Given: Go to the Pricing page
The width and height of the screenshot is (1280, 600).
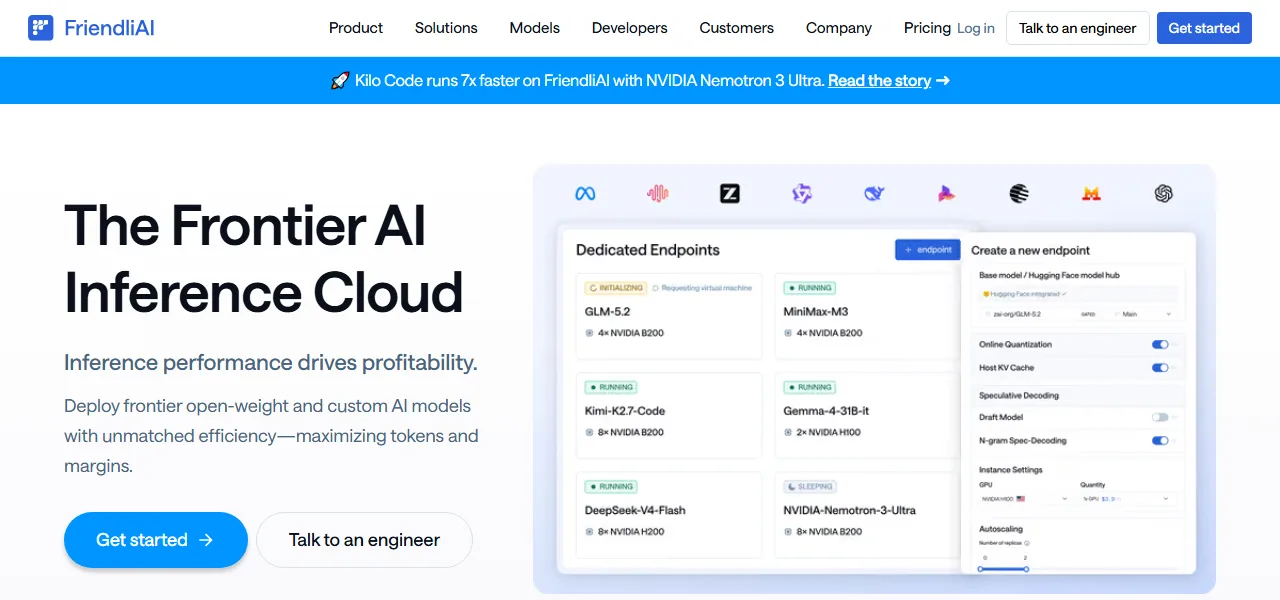Looking at the screenshot, I should click(x=927, y=28).
